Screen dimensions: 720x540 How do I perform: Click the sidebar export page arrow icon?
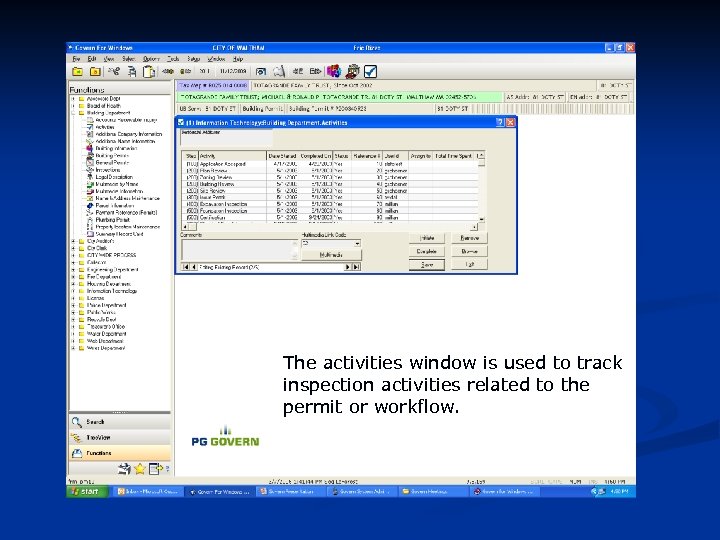(156, 469)
